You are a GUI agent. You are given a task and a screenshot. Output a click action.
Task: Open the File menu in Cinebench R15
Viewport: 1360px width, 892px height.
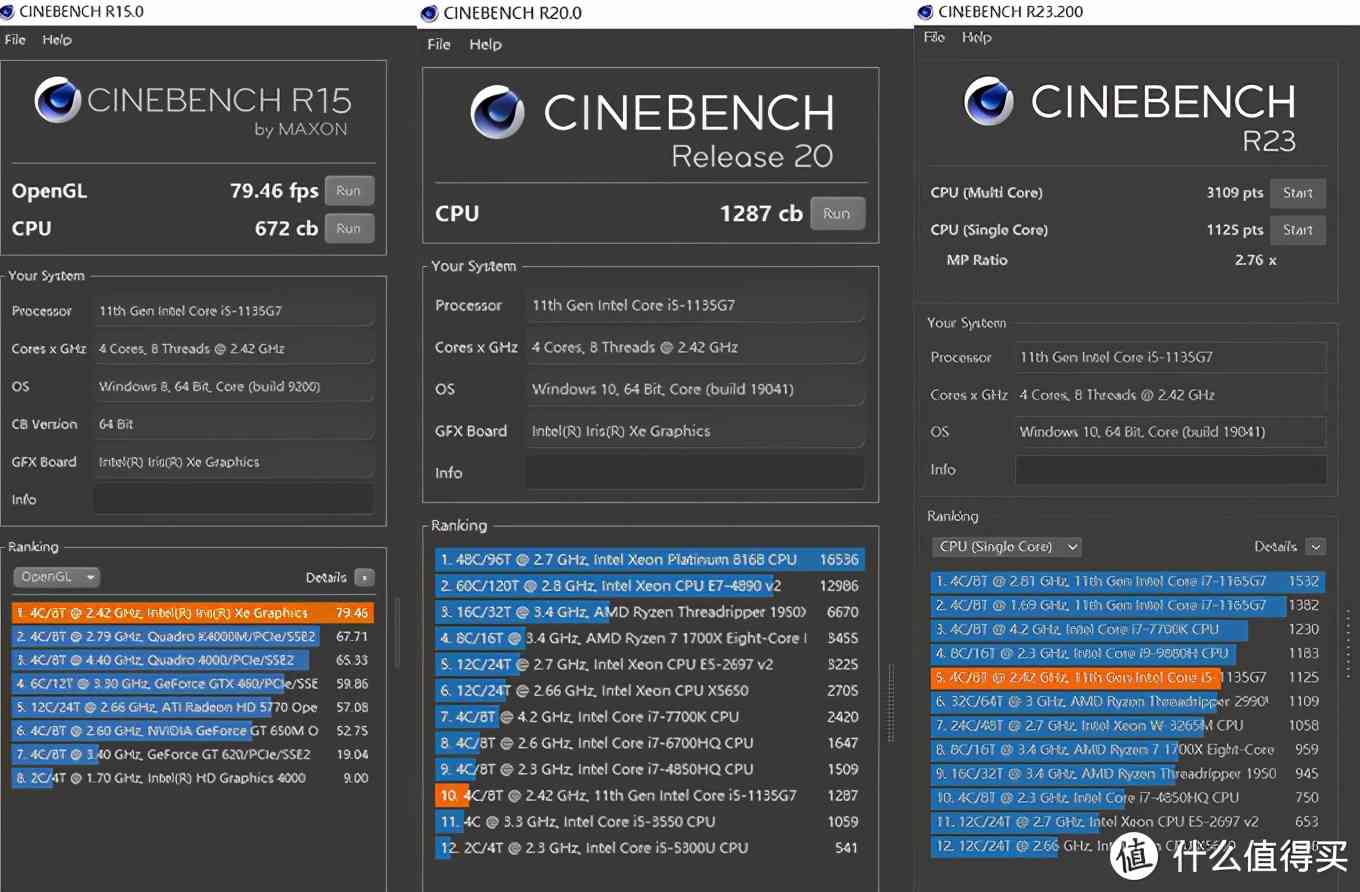click(15, 40)
